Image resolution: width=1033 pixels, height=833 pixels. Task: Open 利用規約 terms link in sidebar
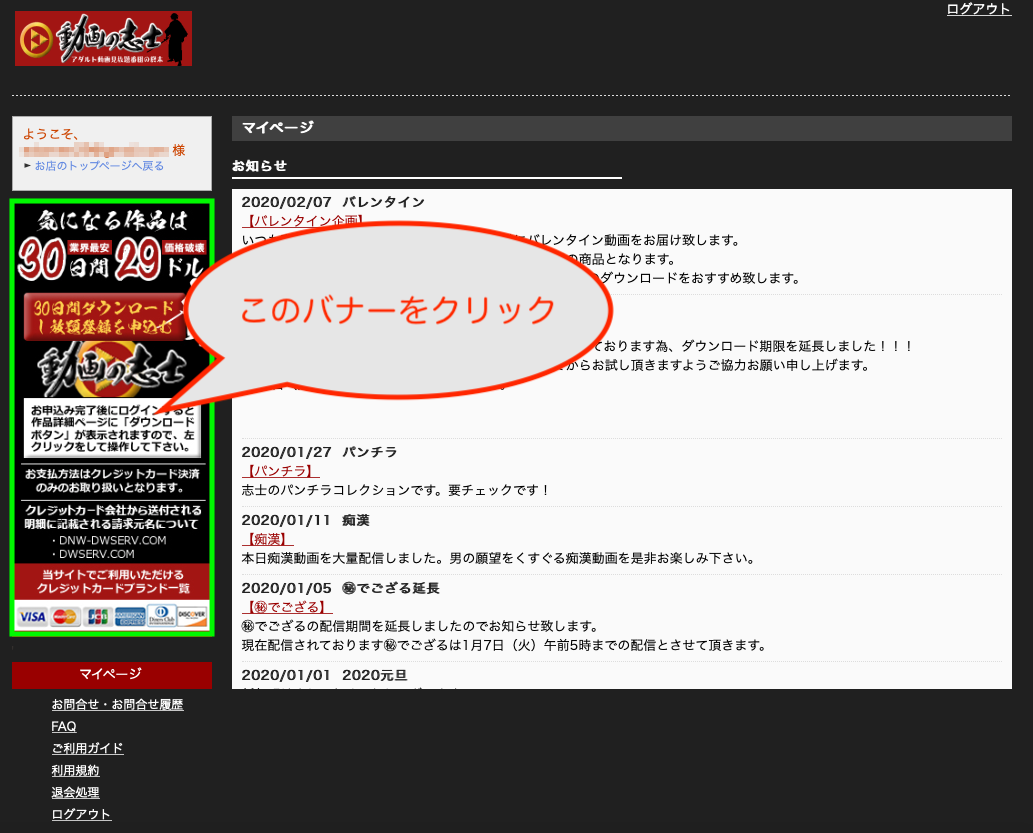75,771
